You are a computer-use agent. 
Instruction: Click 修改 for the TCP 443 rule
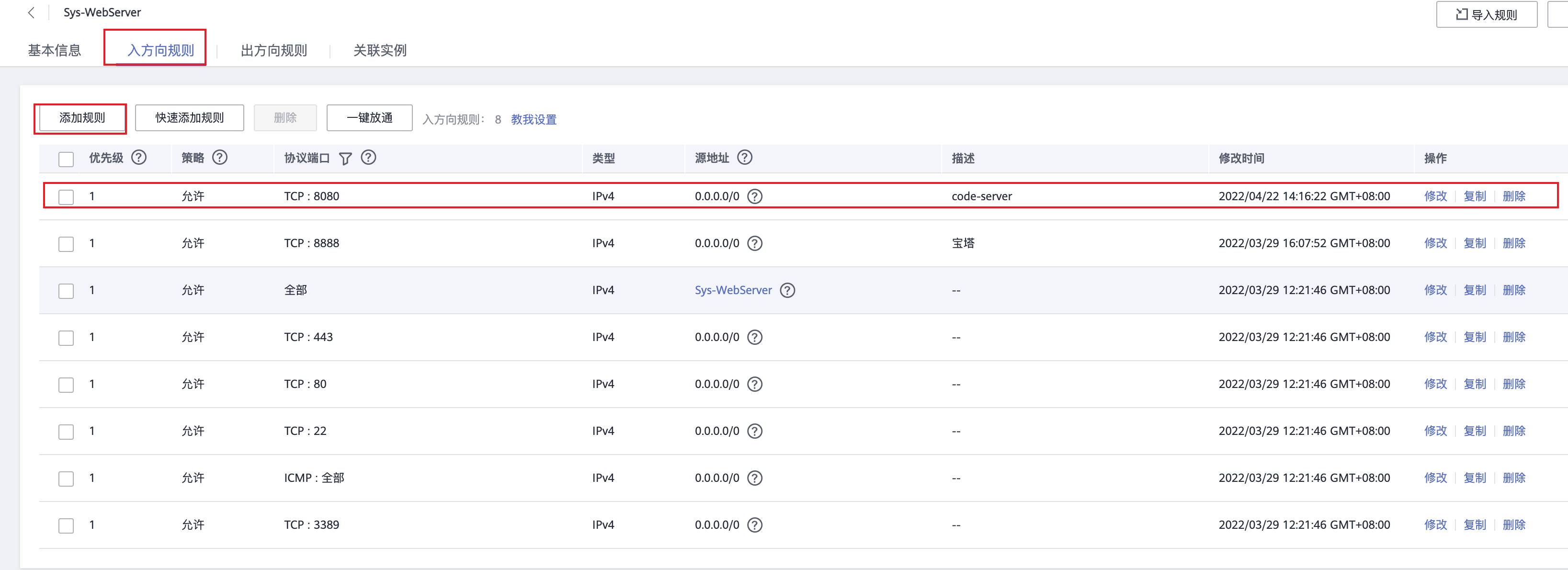coord(1435,337)
